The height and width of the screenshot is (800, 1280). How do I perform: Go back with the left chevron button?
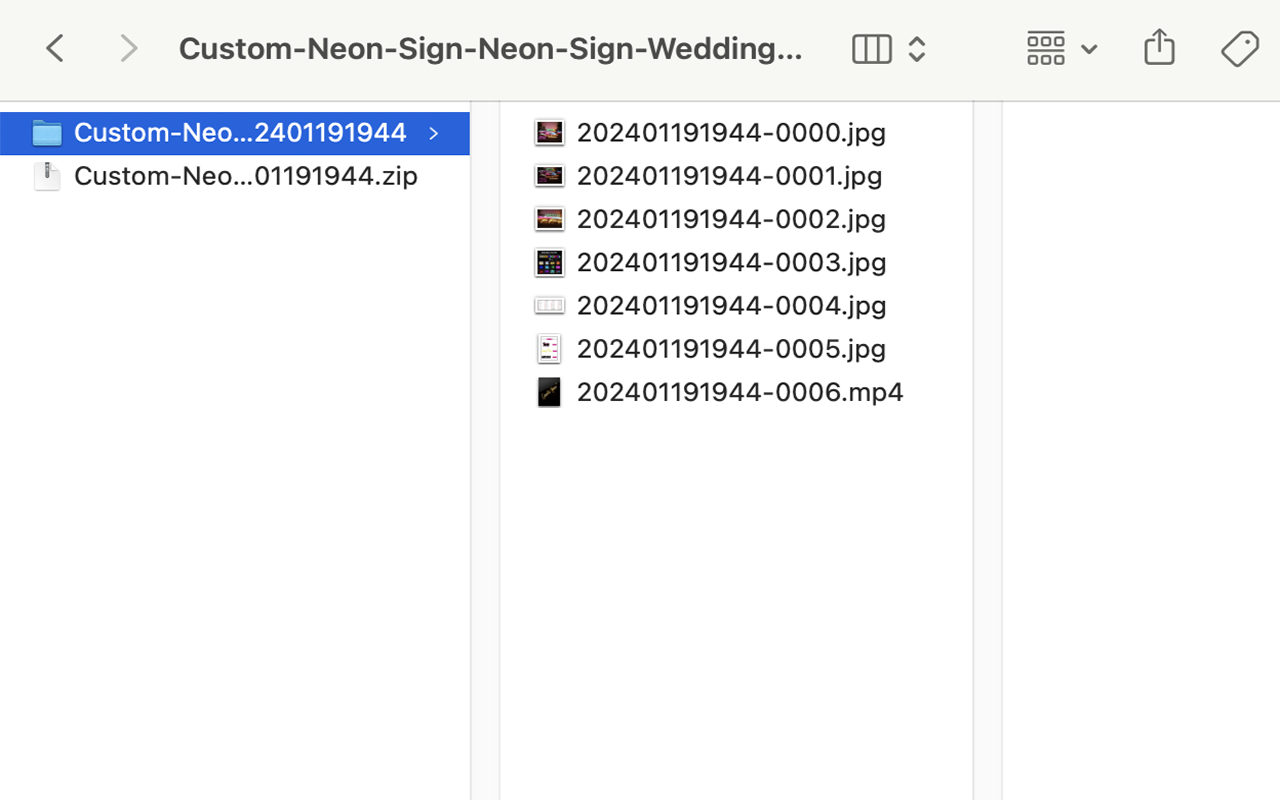point(55,48)
